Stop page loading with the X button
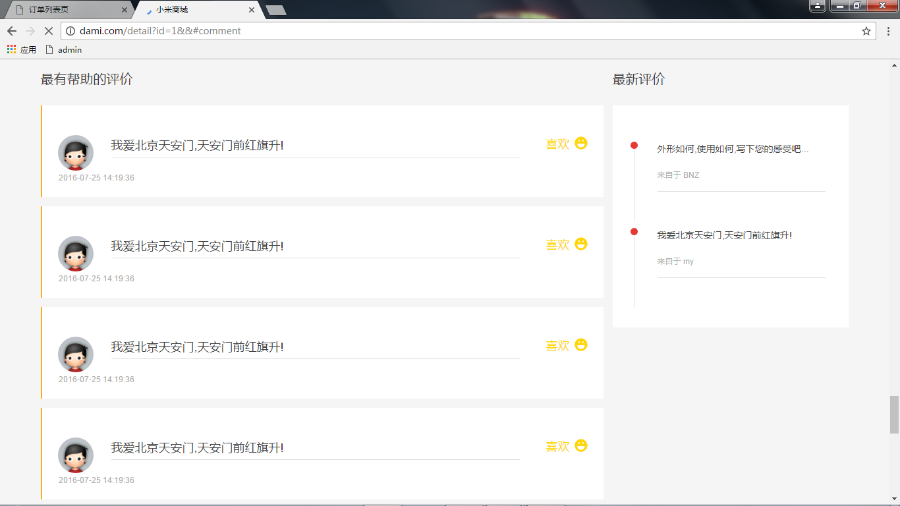 49,31
